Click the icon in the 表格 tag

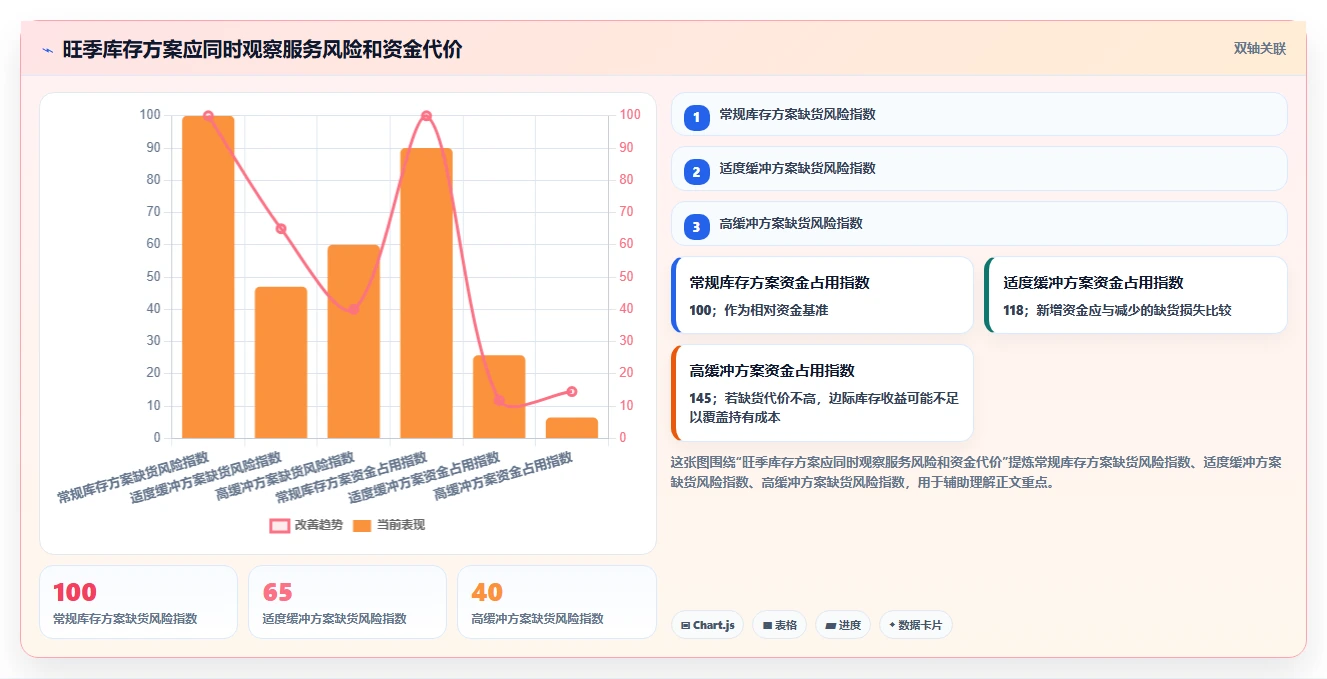767,625
